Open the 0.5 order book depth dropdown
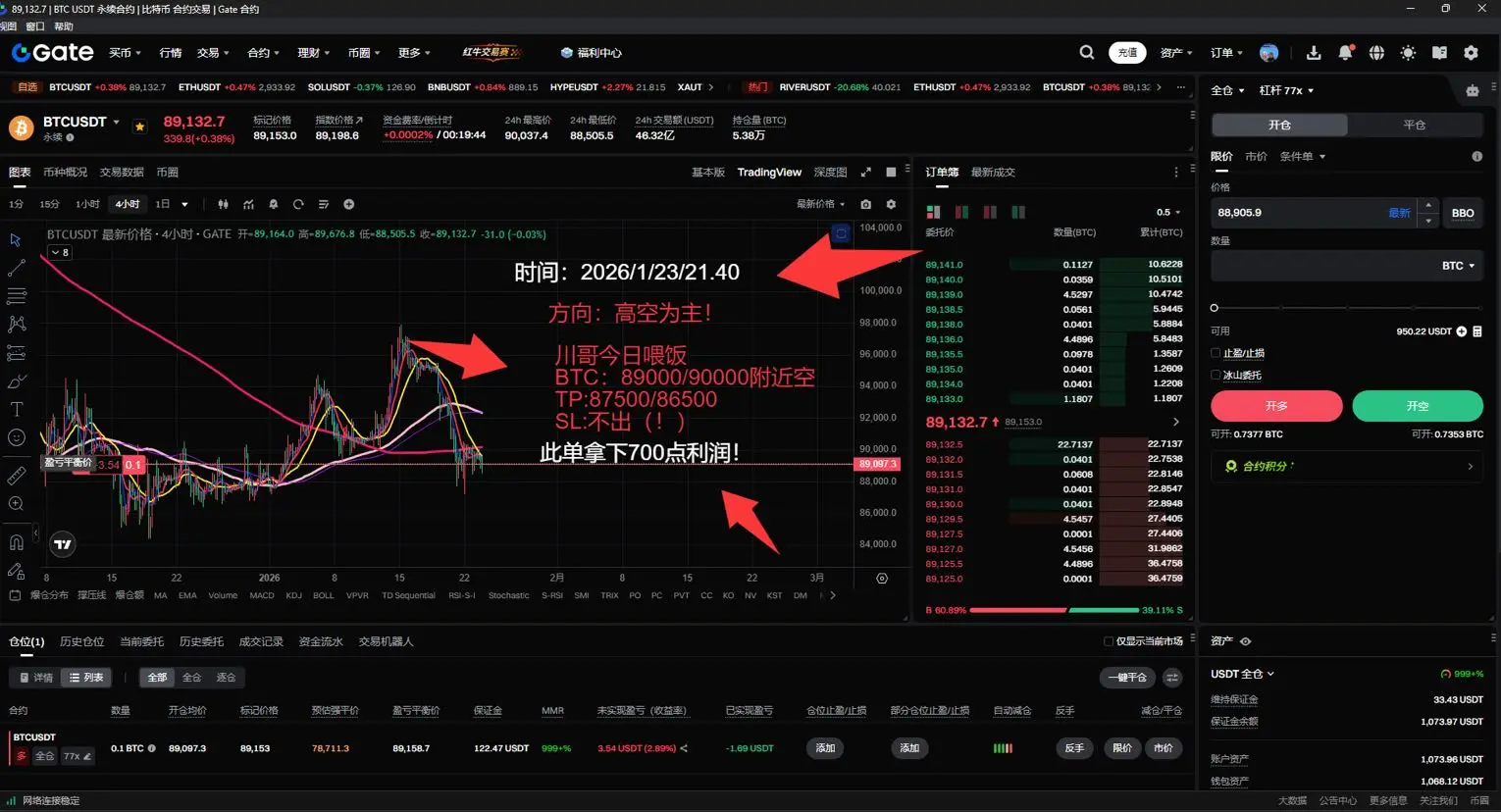The width and height of the screenshot is (1501, 812). (1167, 212)
